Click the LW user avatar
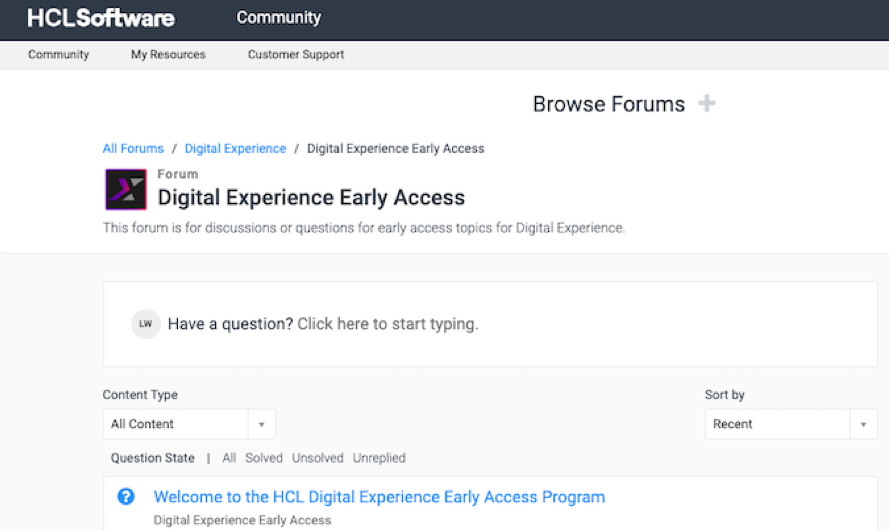This screenshot has height=531, width=889. point(146,324)
